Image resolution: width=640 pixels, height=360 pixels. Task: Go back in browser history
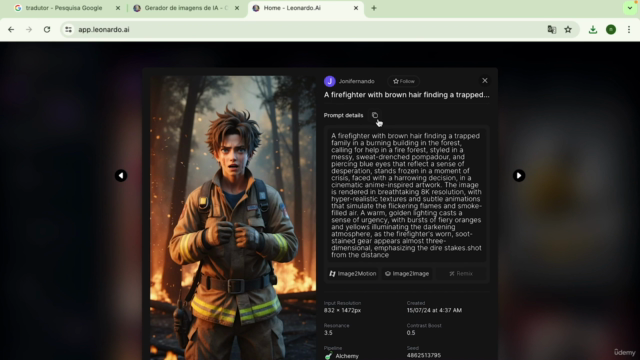[x=11, y=29]
